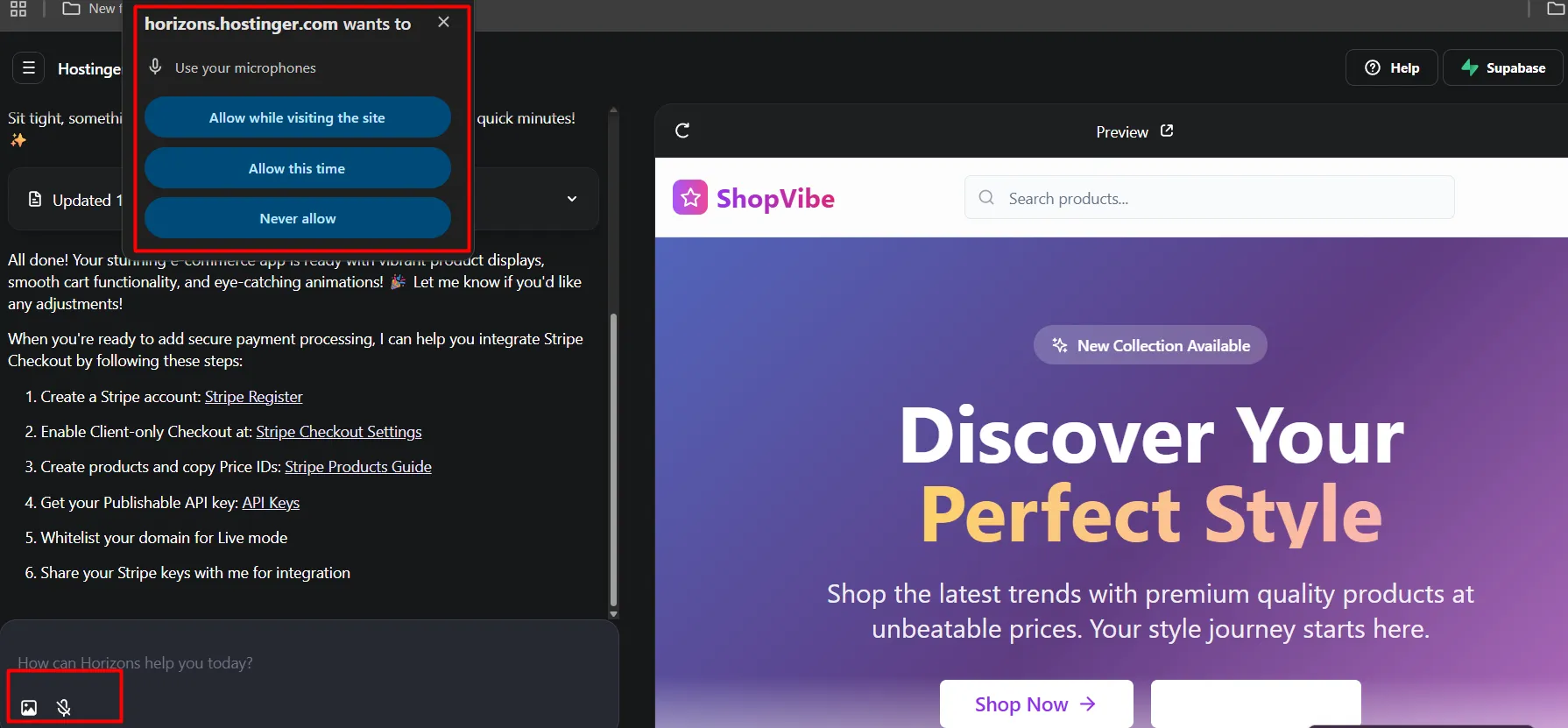Click the refresh preview icon

682,131
